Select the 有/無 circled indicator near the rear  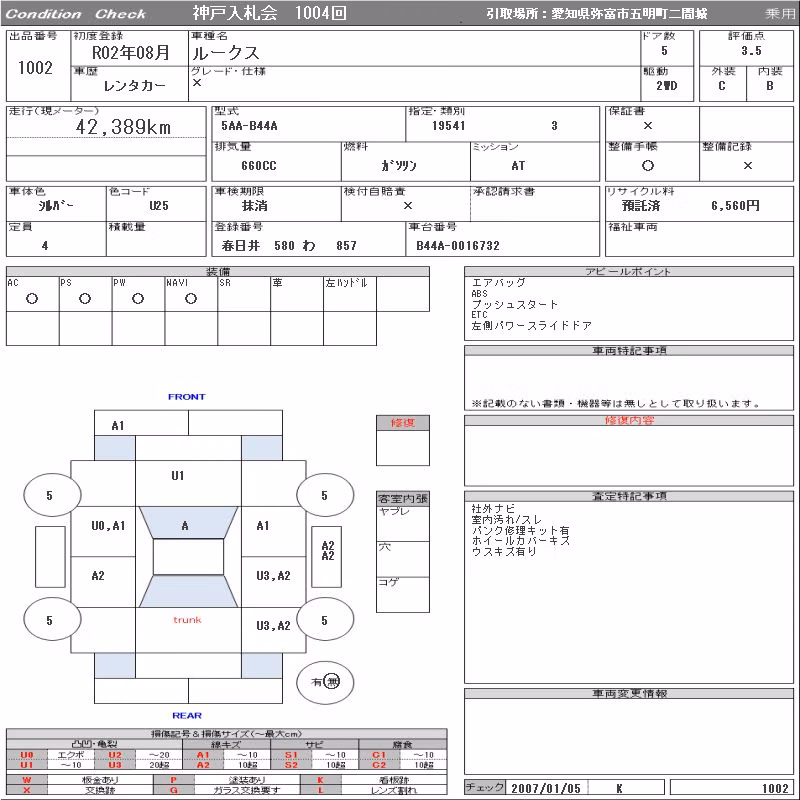click(325, 682)
